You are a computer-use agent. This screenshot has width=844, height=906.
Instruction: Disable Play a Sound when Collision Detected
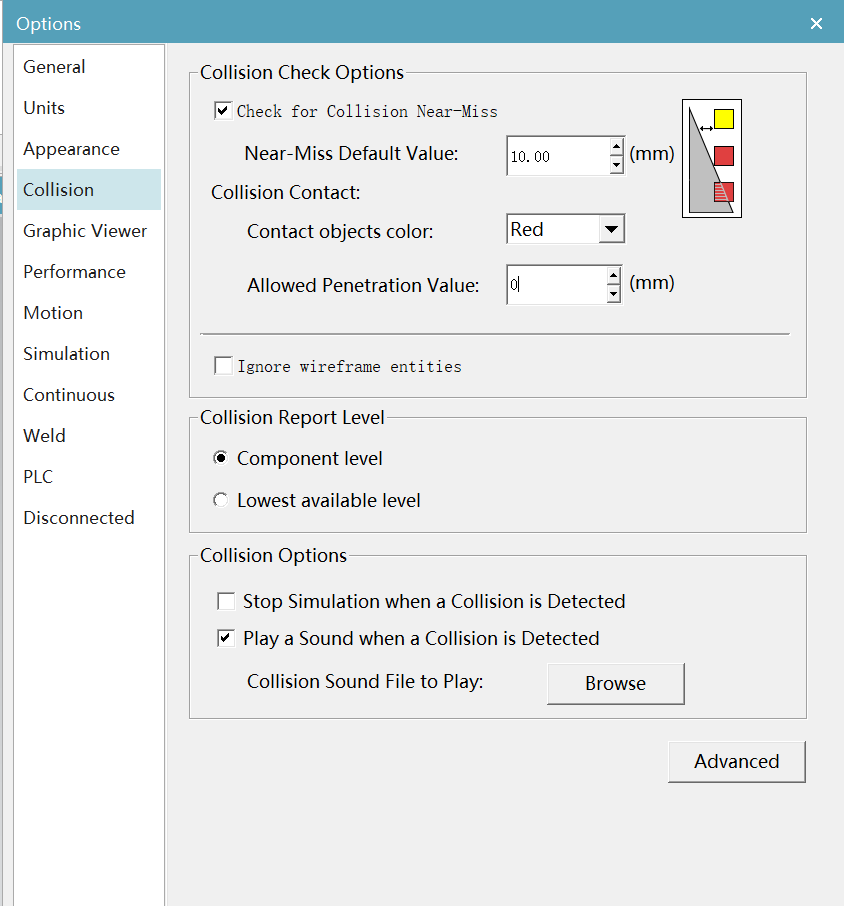coord(226,638)
